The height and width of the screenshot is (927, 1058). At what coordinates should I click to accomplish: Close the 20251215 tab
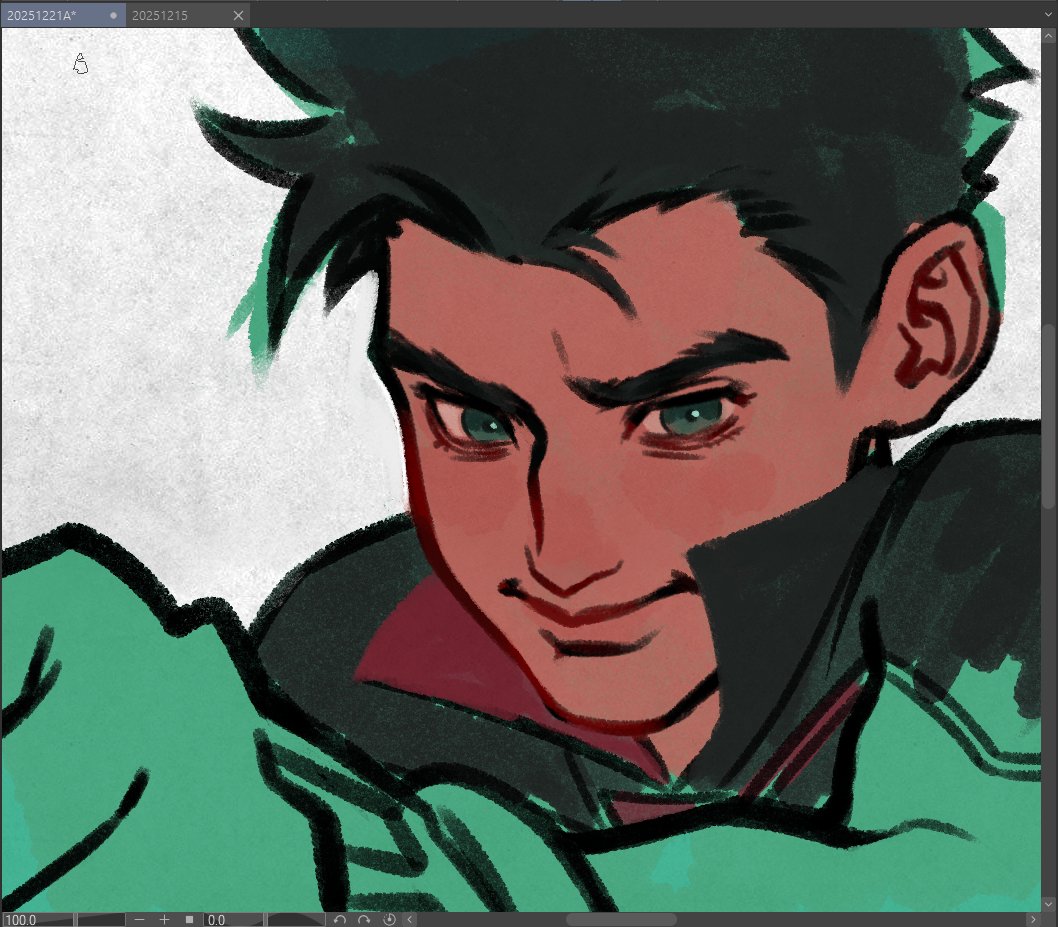[x=238, y=15]
